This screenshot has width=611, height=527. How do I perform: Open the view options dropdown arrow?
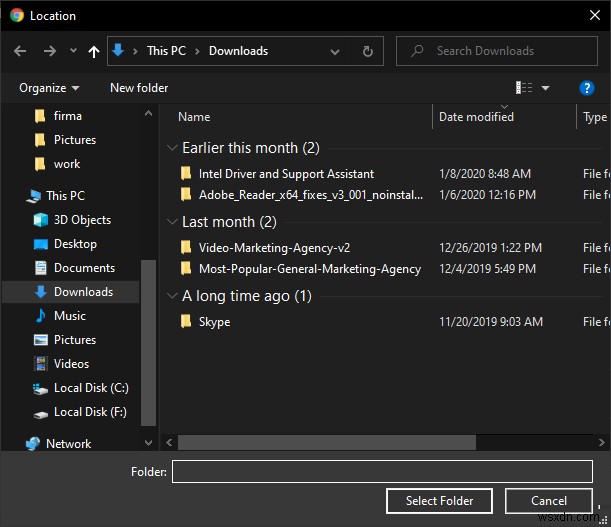[x=545, y=88]
